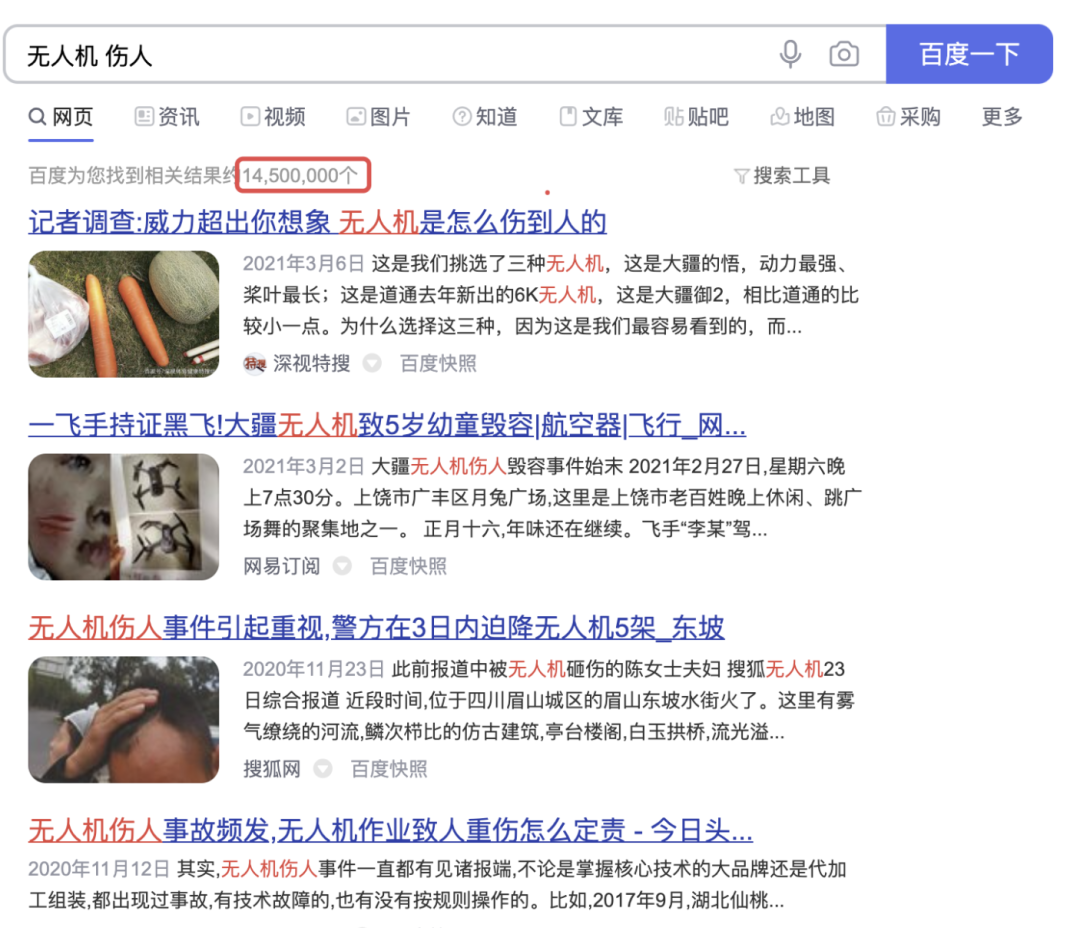Click 百度一下 to search again
The image size is (1080, 928).
point(969,55)
